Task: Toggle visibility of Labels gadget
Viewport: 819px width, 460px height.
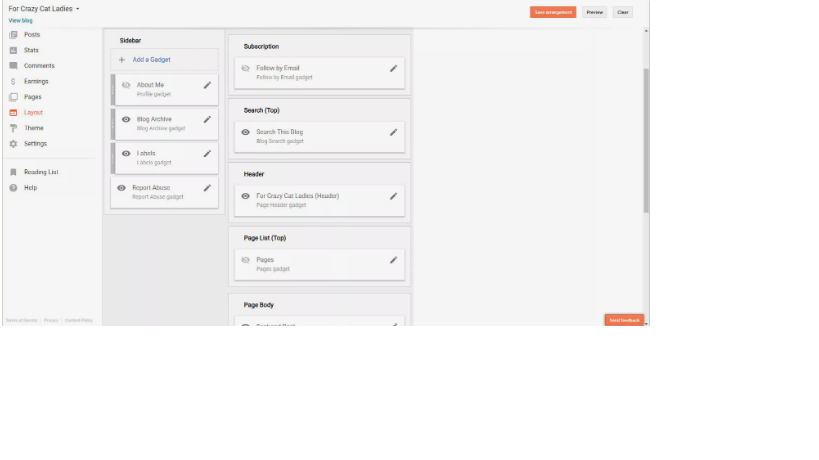Action: [126, 154]
